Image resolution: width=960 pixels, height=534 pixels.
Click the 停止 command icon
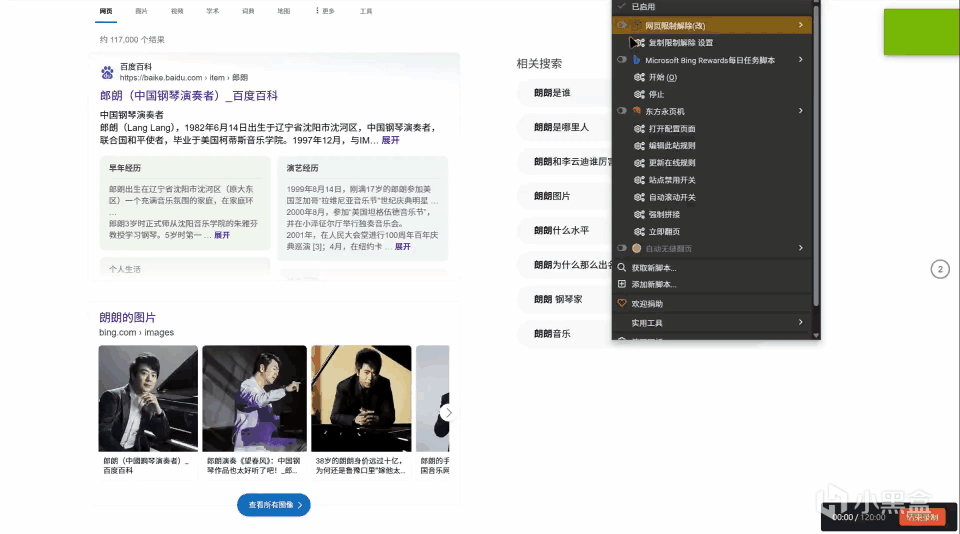pyautogui.click(x=639, y=94)
